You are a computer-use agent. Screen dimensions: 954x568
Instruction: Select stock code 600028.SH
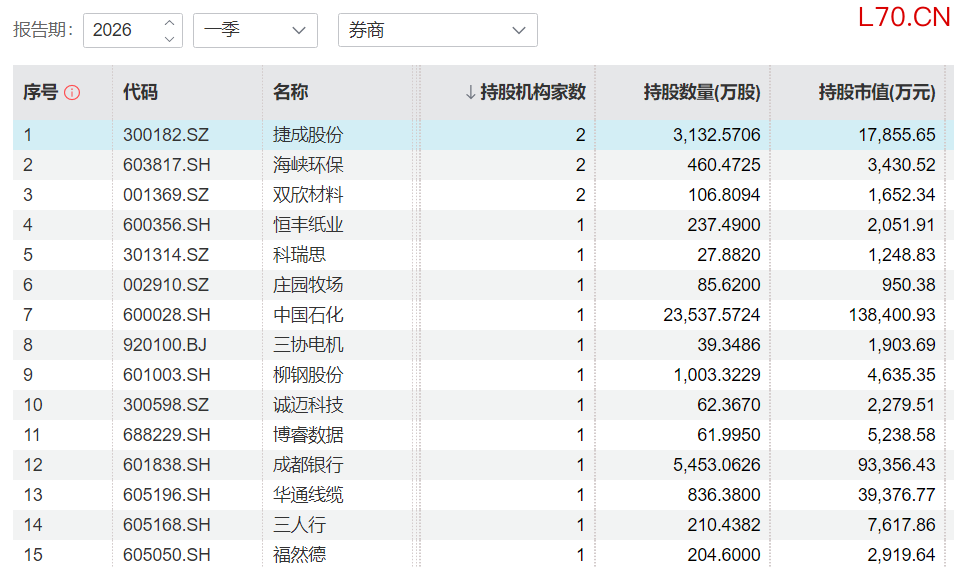(x=167, y=315)
